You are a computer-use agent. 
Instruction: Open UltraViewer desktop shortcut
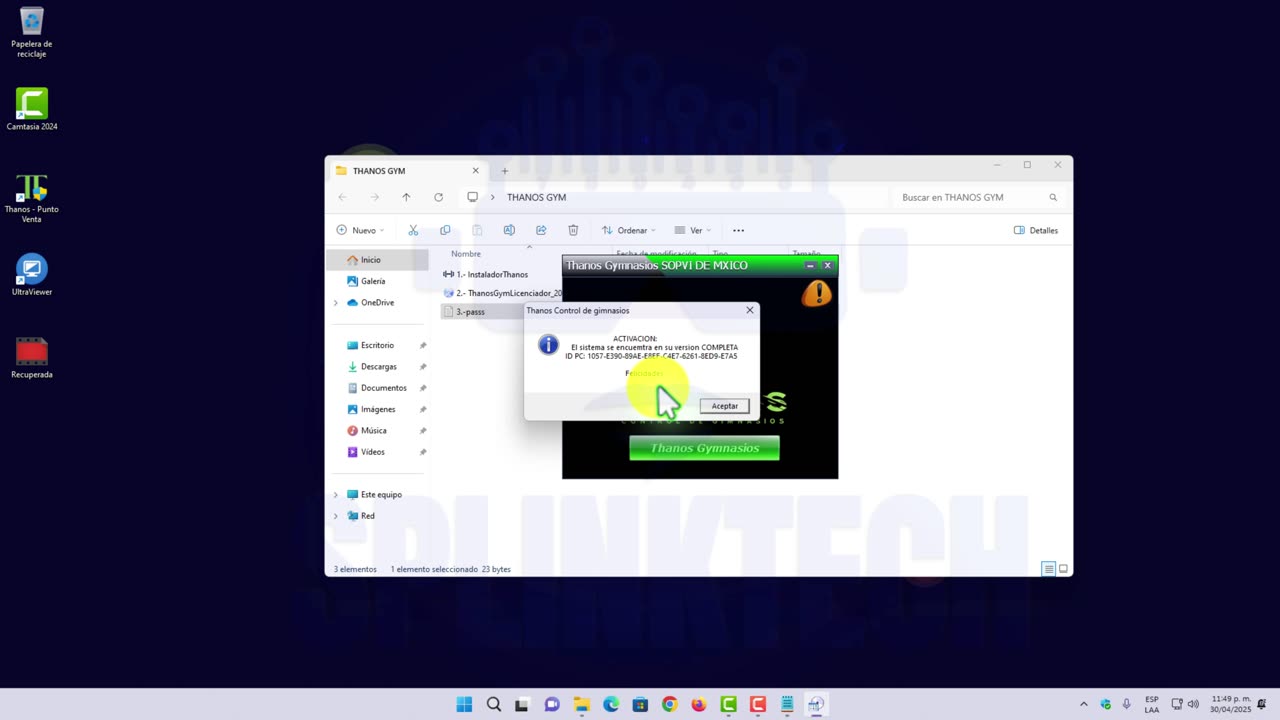(32, 275)
